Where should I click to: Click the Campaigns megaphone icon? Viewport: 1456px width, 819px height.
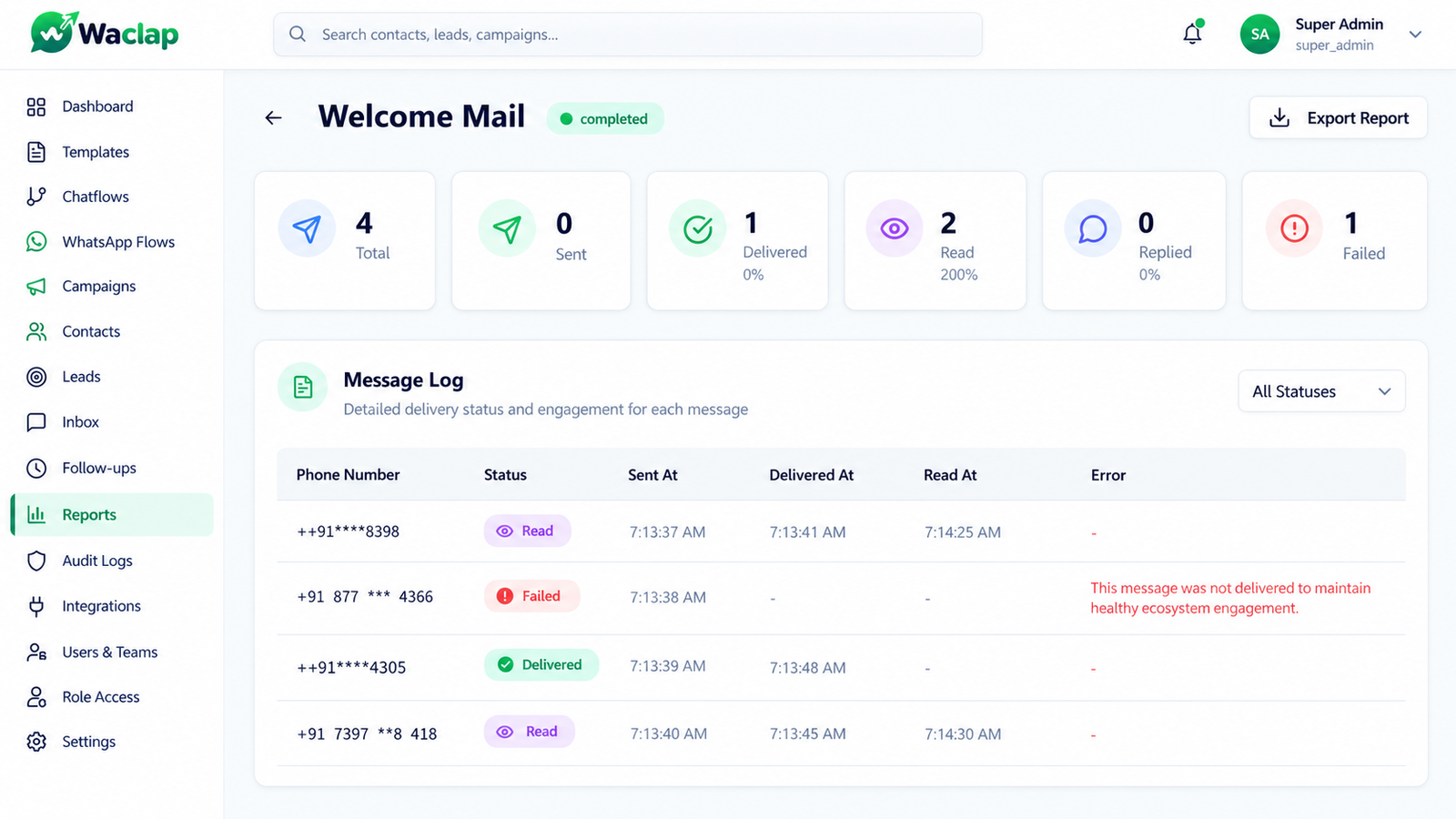coord(36,287)
